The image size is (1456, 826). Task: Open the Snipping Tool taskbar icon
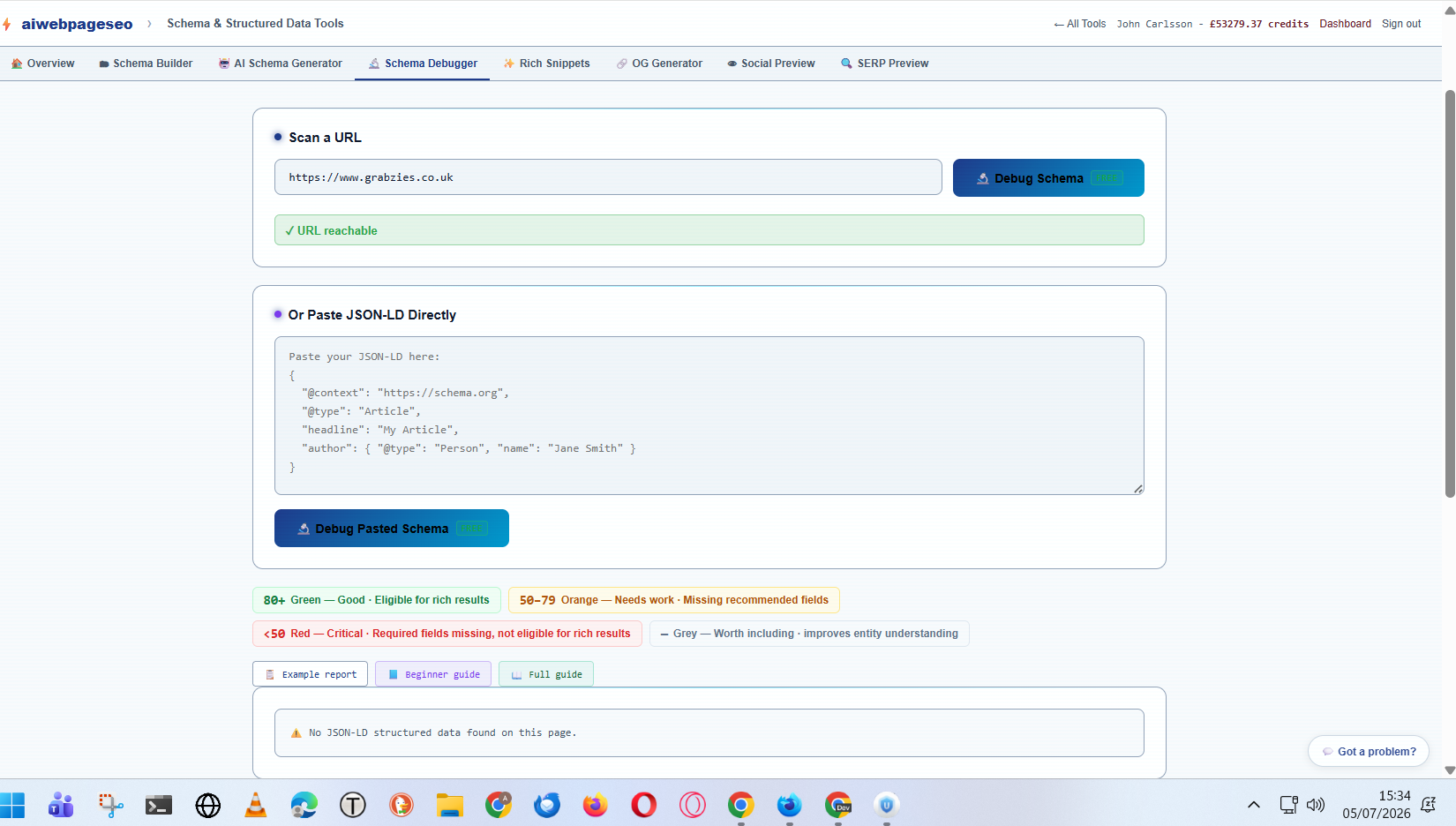click(110, 805)
